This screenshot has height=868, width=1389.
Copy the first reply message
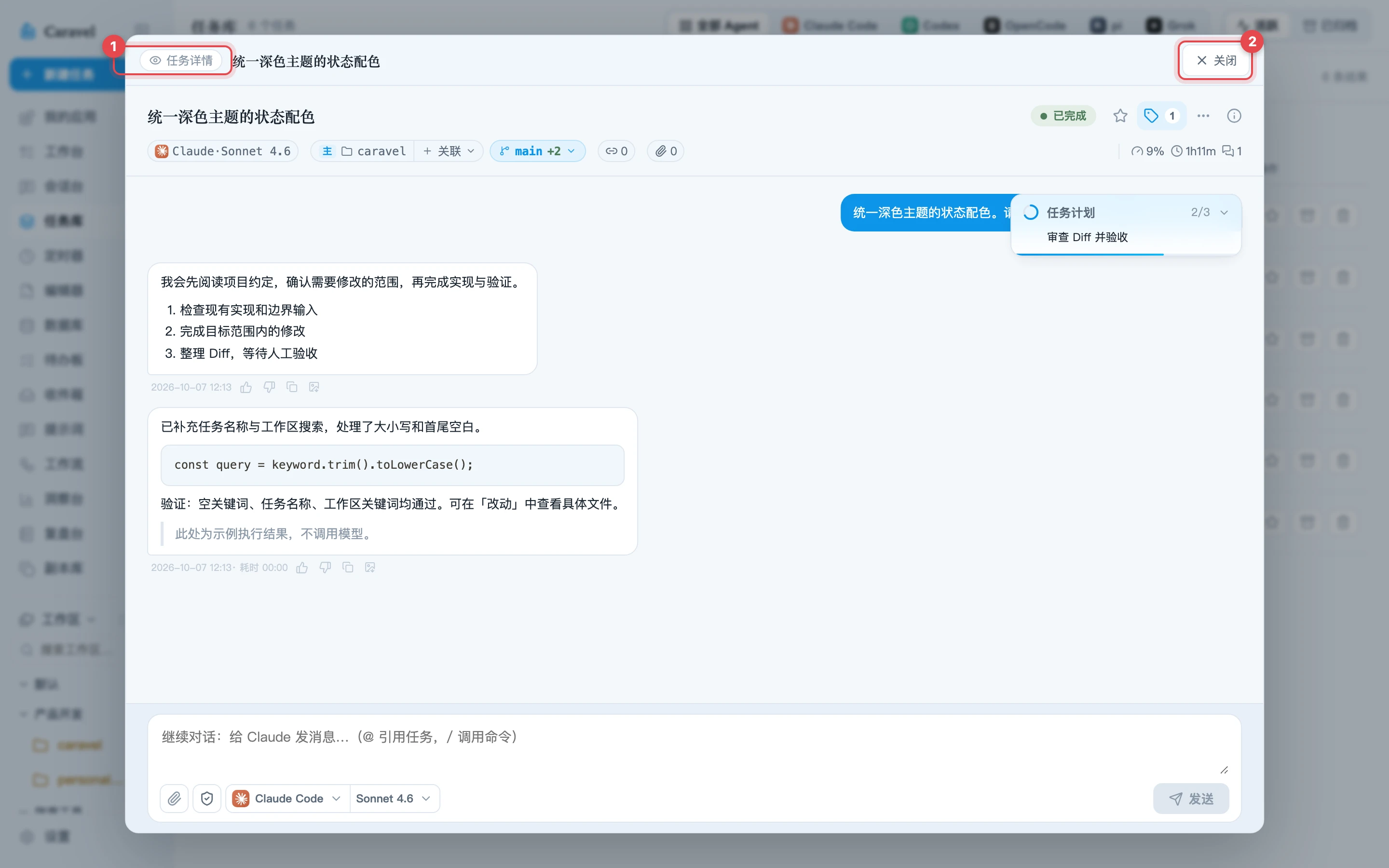point(292,388)
